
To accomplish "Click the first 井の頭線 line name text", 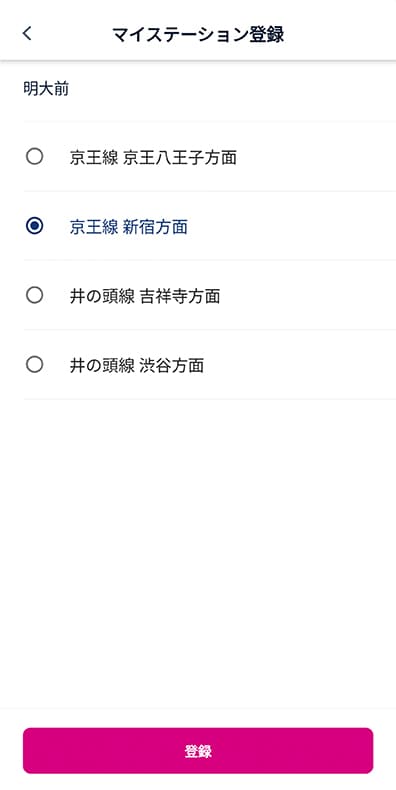I will tap(102, 296).
